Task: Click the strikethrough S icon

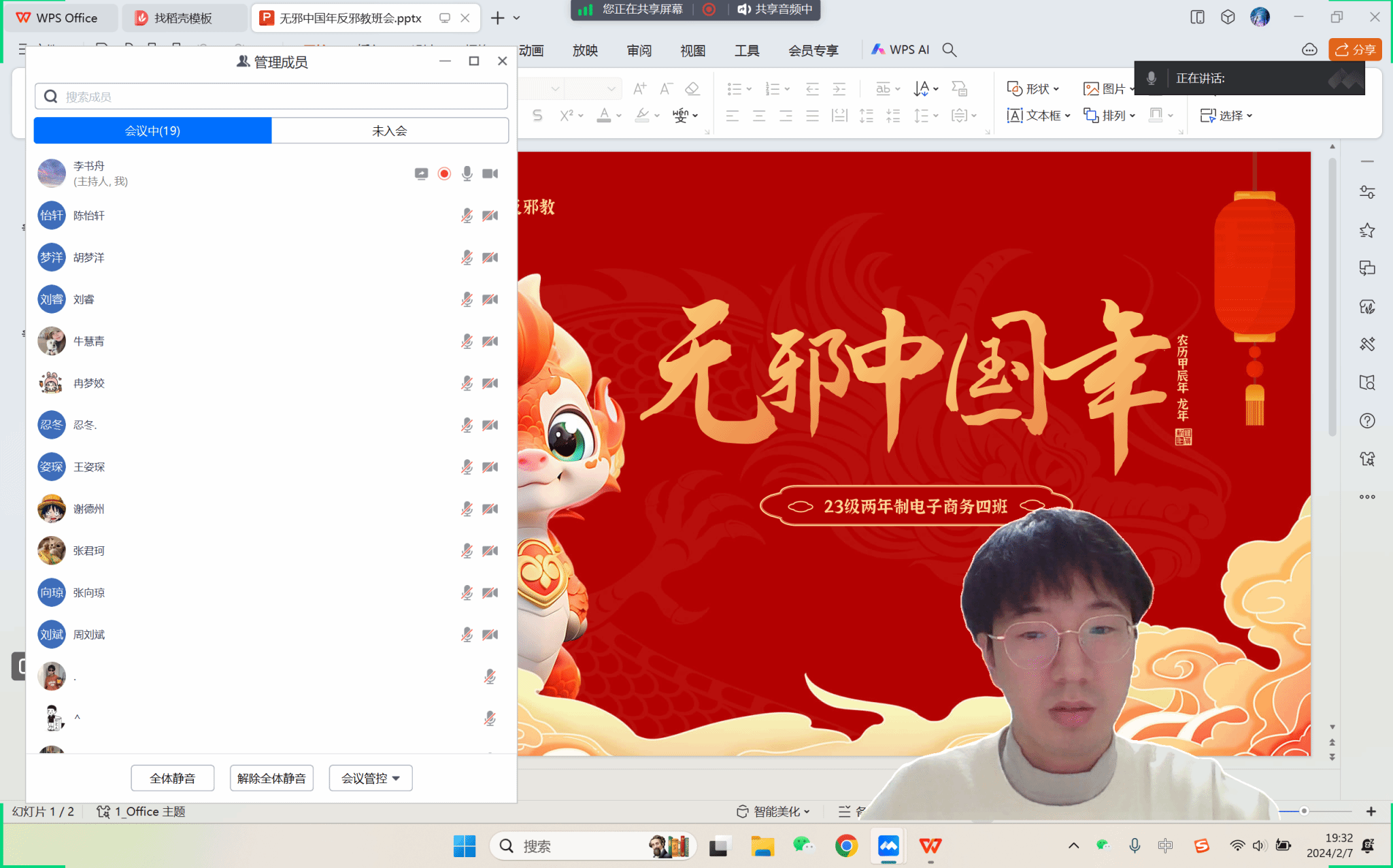Action: [537, 116]
